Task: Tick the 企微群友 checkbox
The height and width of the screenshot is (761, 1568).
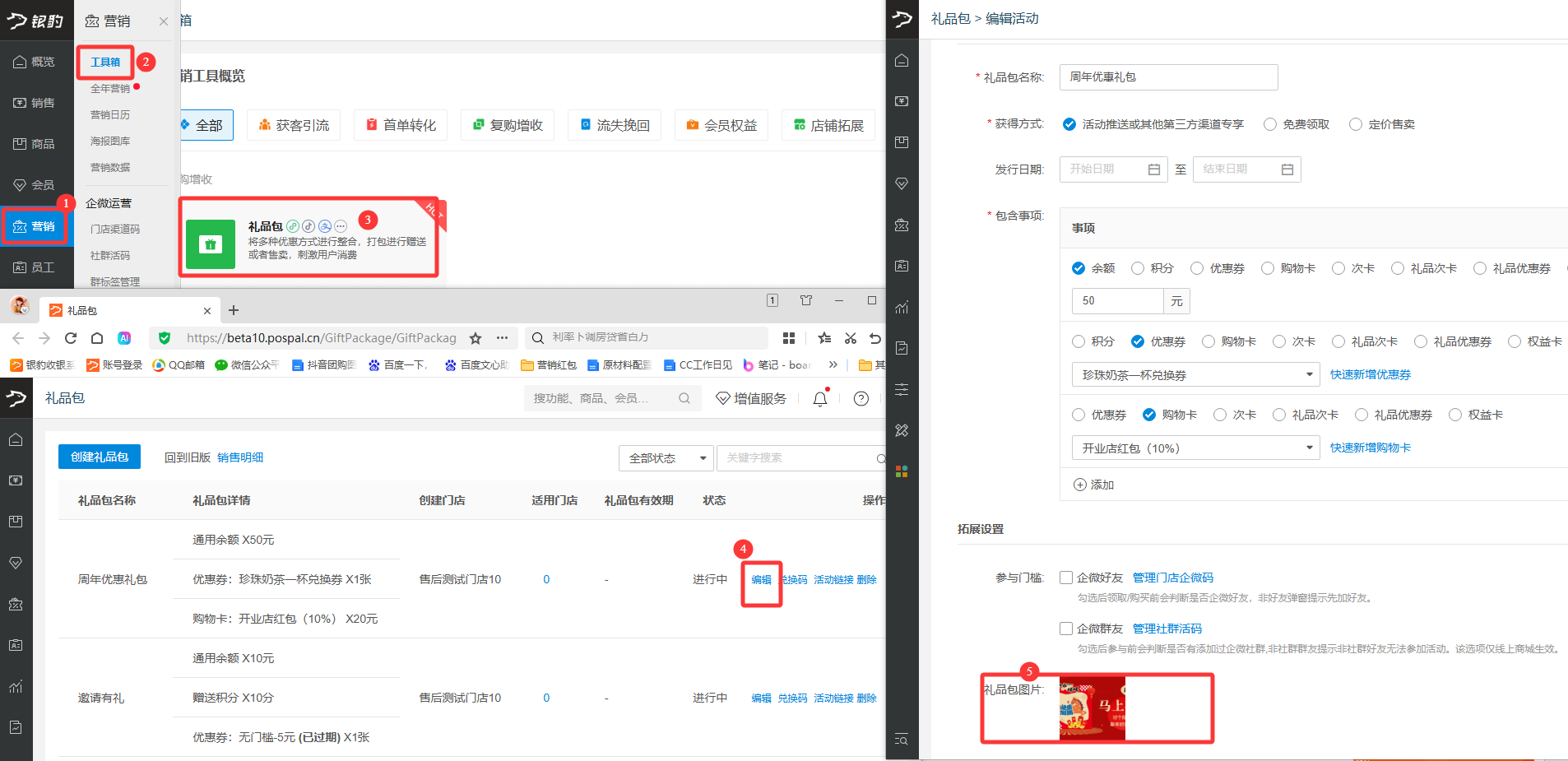Action: coord(1066,629)
